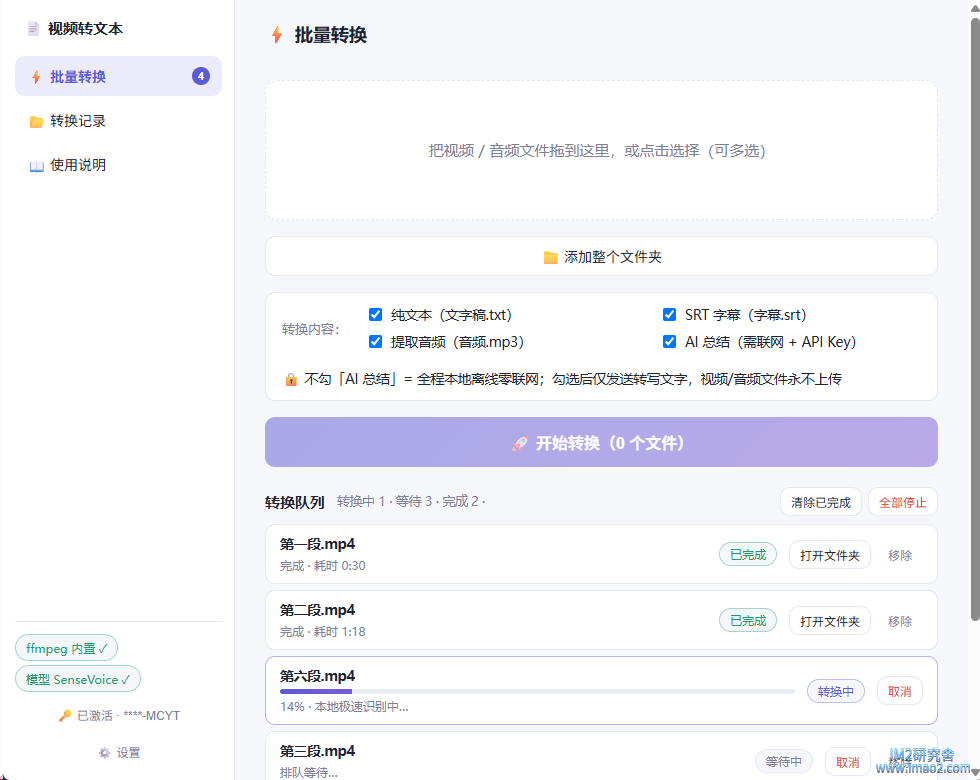Click the book icon beside 使用说明
The image size is (980, 780).
pos(37,166)
